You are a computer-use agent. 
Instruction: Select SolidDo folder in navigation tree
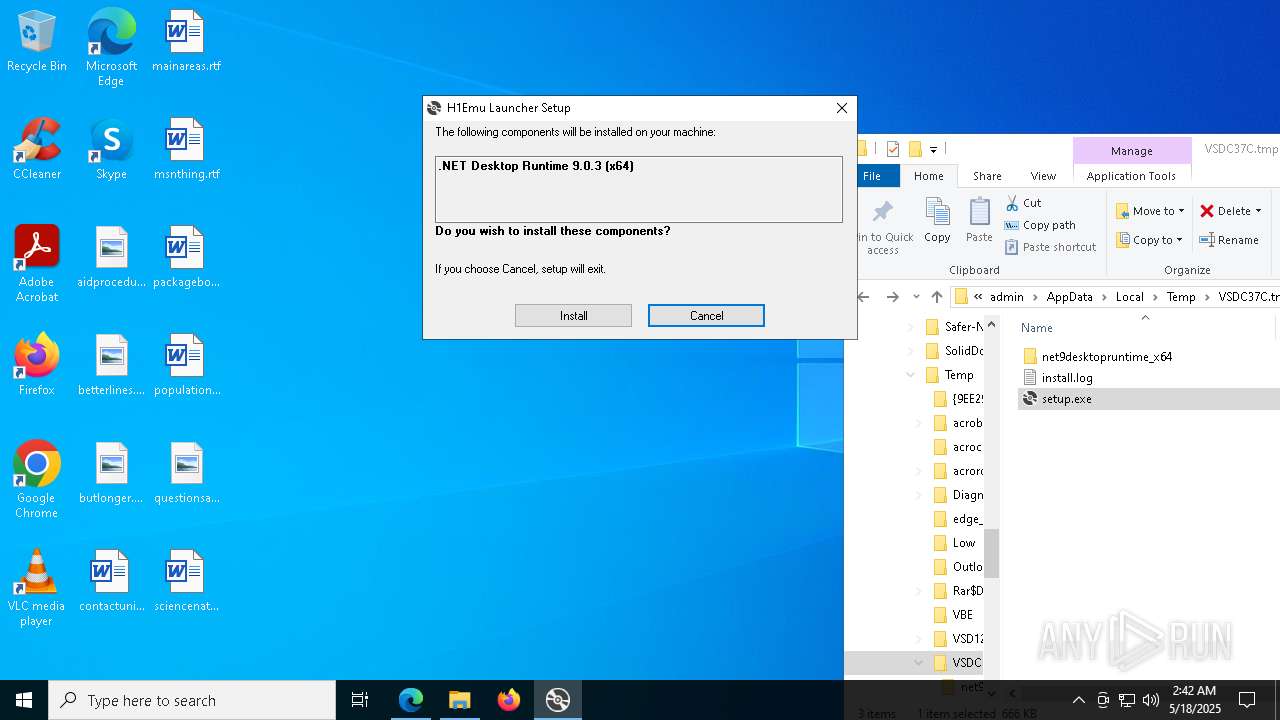[x=954, y=351]
